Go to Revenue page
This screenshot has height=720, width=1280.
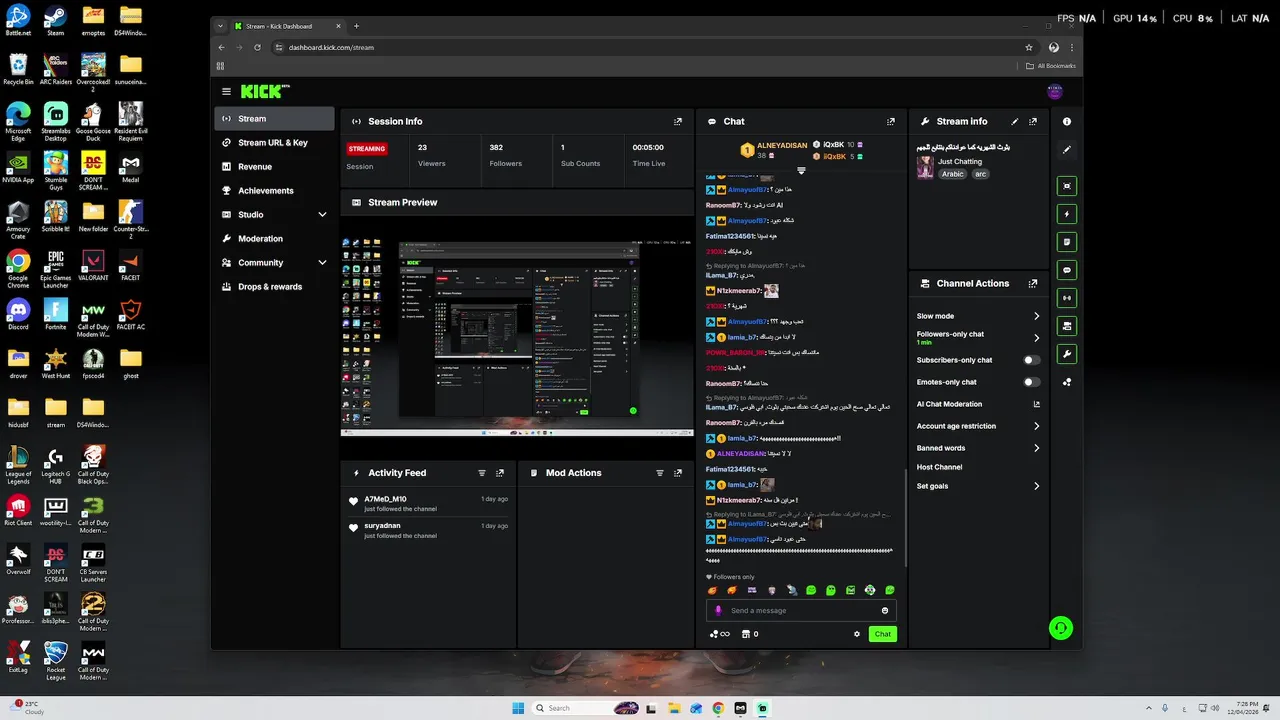274,167
